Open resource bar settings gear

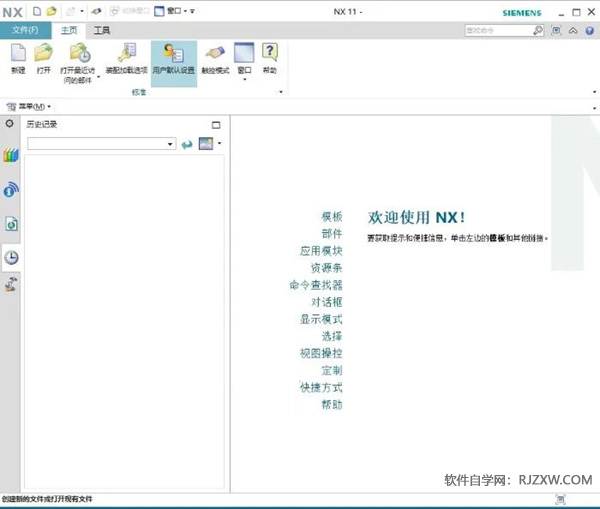pos(10,123)
